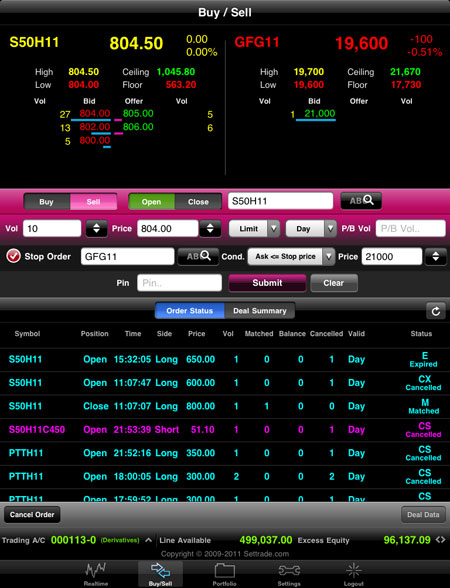Switch the order side to Buy
This screenshot has width=450, height=588.
pos(47,202)
